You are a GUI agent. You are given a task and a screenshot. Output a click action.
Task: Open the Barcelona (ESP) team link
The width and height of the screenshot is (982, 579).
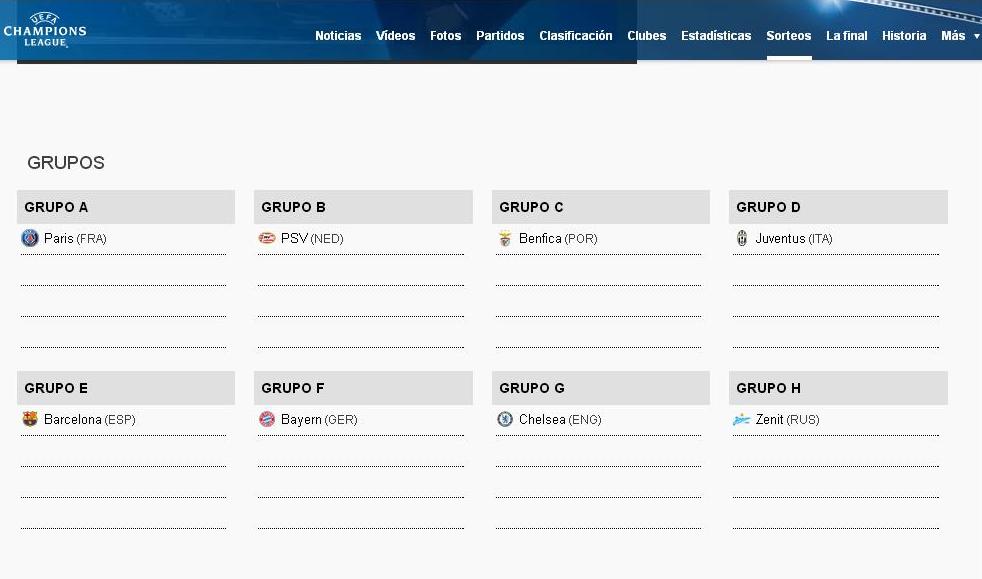point(89,420)
